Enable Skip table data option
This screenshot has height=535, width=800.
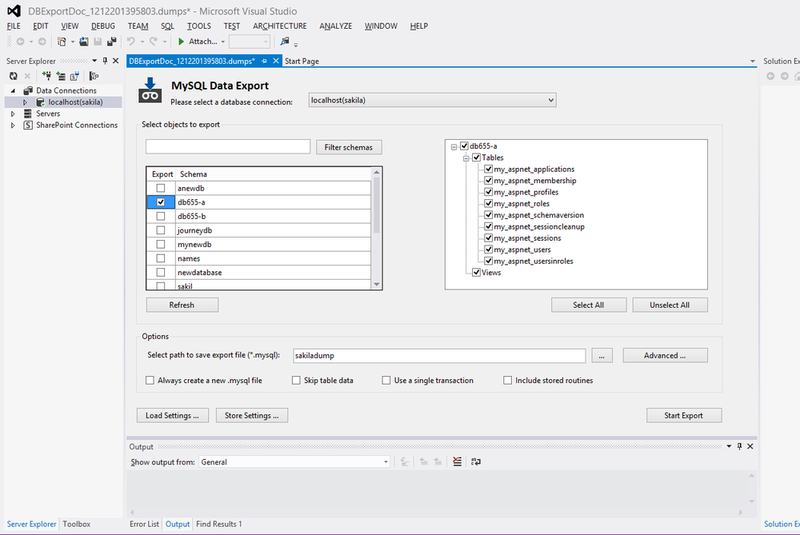point(296,380)
